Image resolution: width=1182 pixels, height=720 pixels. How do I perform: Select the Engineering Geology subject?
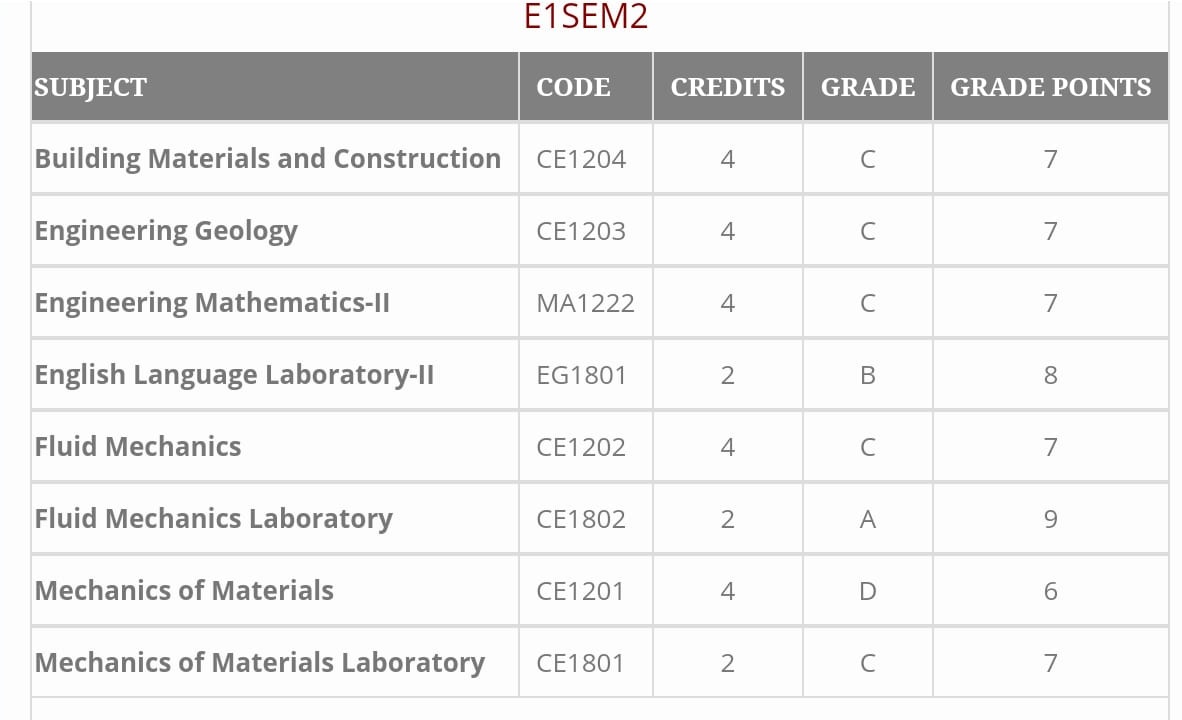[x=166, y=231]
